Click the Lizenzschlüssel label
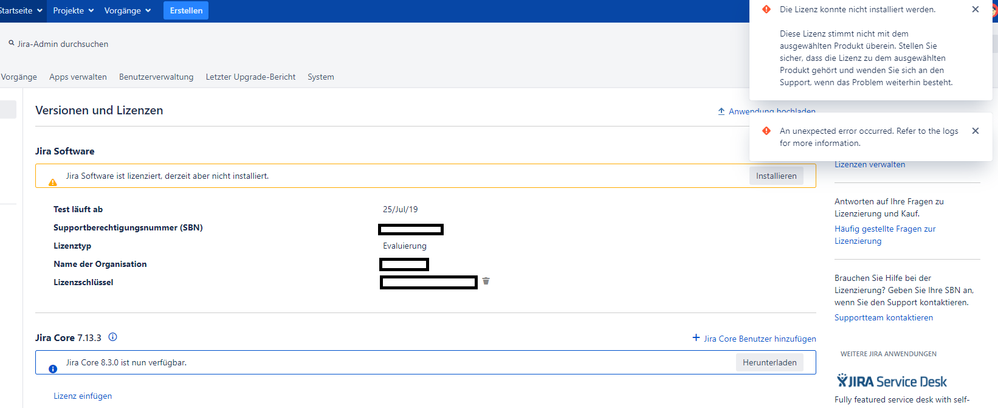Screen dimensions: 998x408 click(83, 282)
